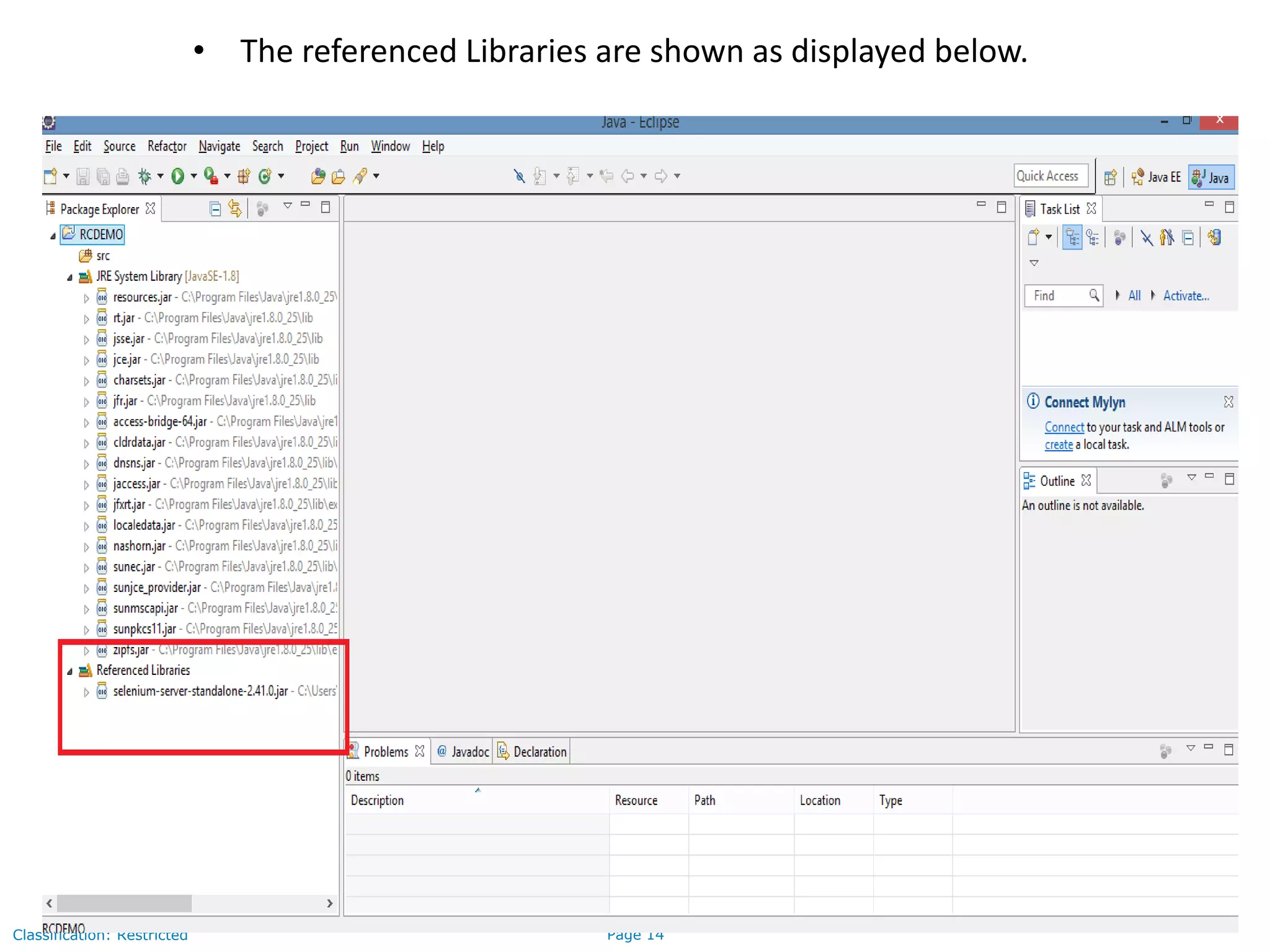Click the New file toolbar icon
This screenshot has height=952, width=1270.
[x=51, y=177]
